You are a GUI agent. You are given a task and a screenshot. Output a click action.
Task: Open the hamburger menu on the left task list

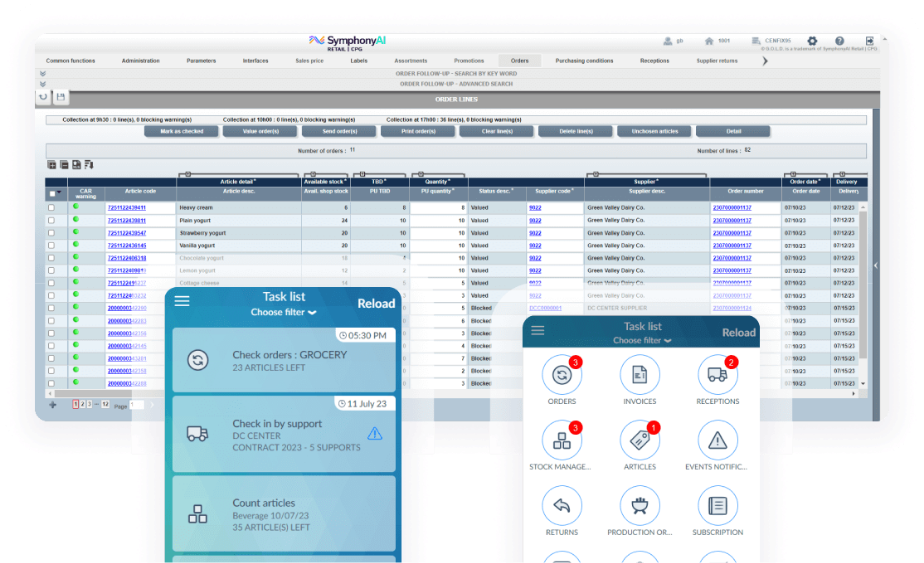tap(182, 300)
